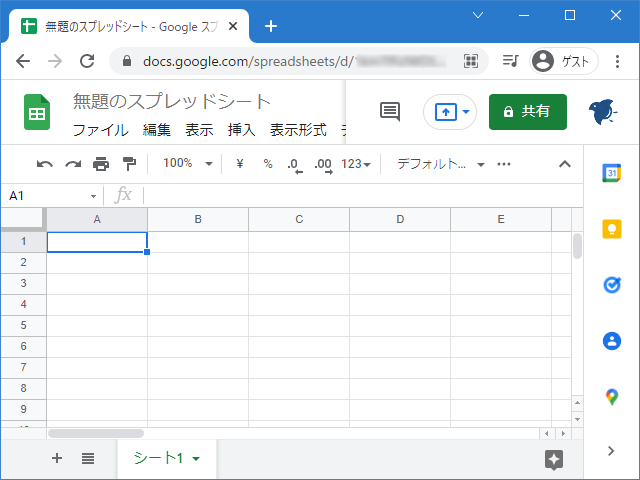The image size is (640, 480).
Task: Select the Paint format tool
Action: coord(129,164)
